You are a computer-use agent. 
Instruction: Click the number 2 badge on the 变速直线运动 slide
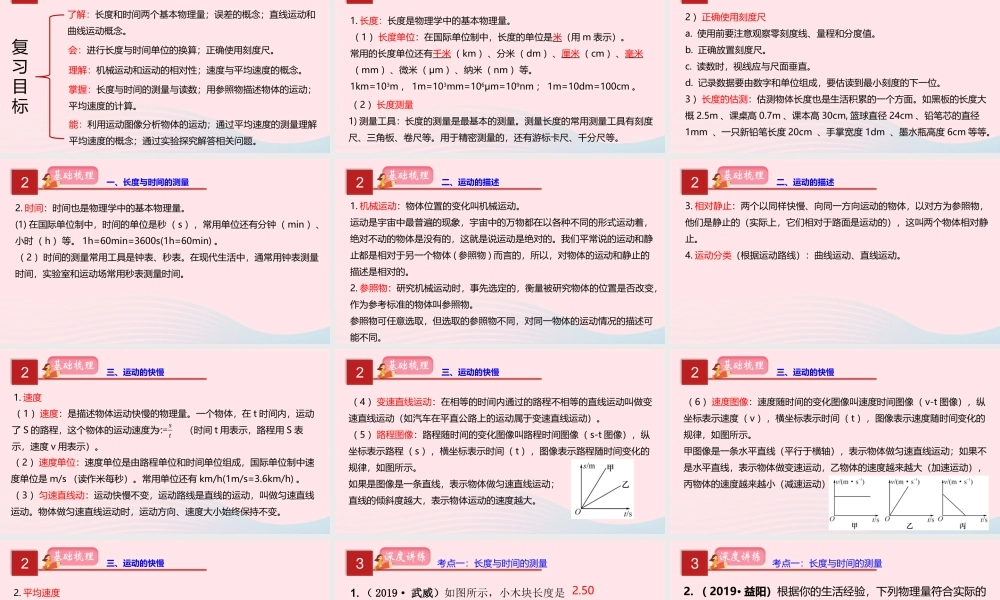(360, 372)
